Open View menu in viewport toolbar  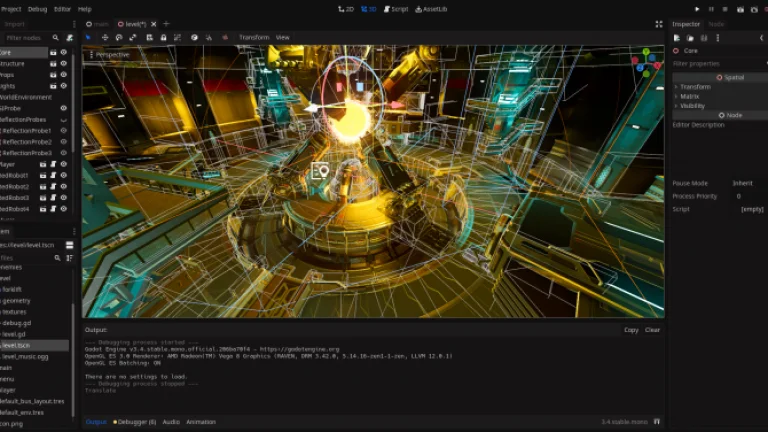pos(283,37)
